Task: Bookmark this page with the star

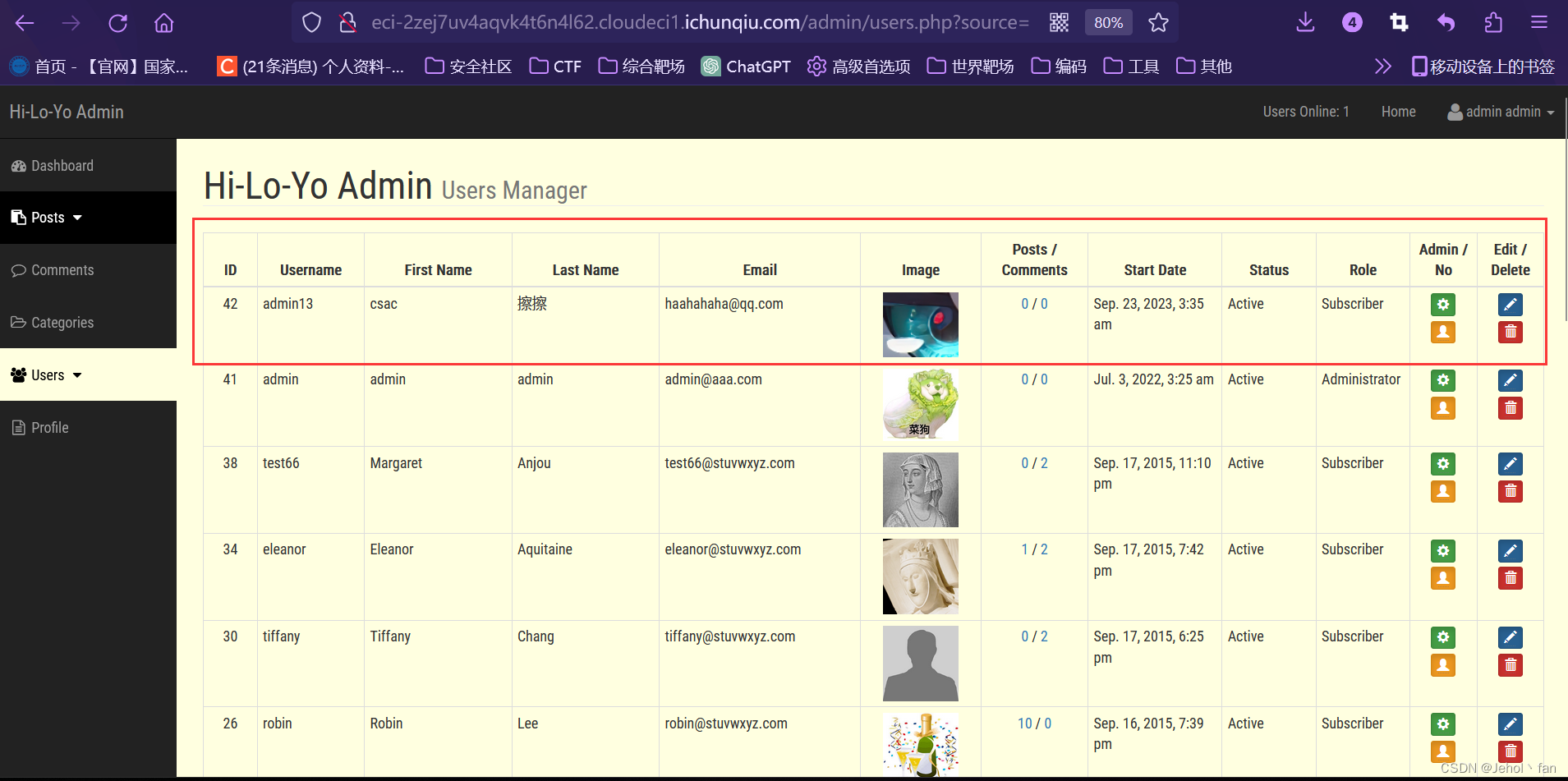Action: [x=1158, y=22]
